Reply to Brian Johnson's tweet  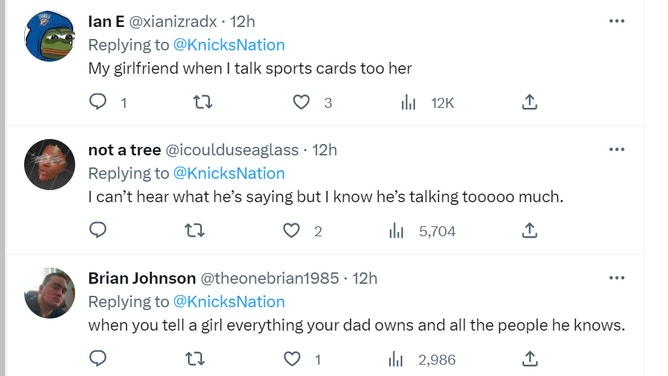98,359
